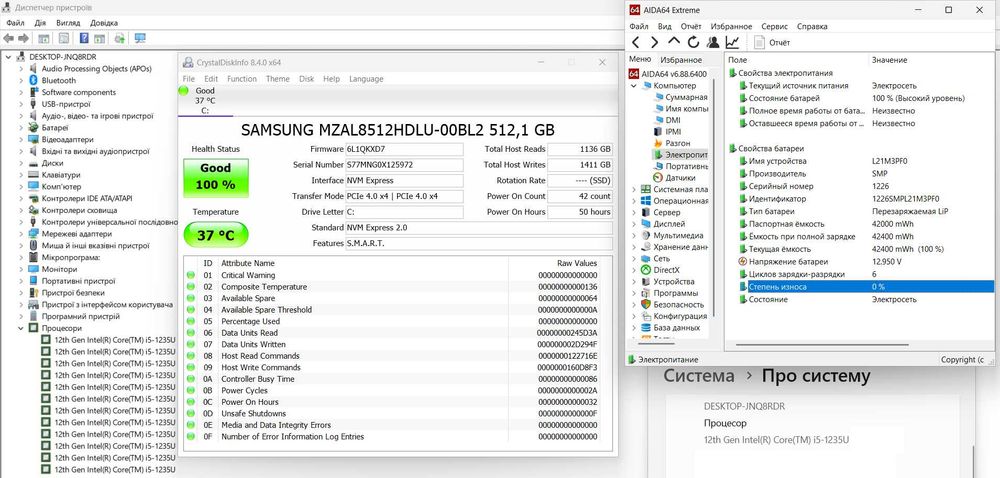Expand Батареї category in Device Manager
1000x478 pixels.
(x=21, y=127)
